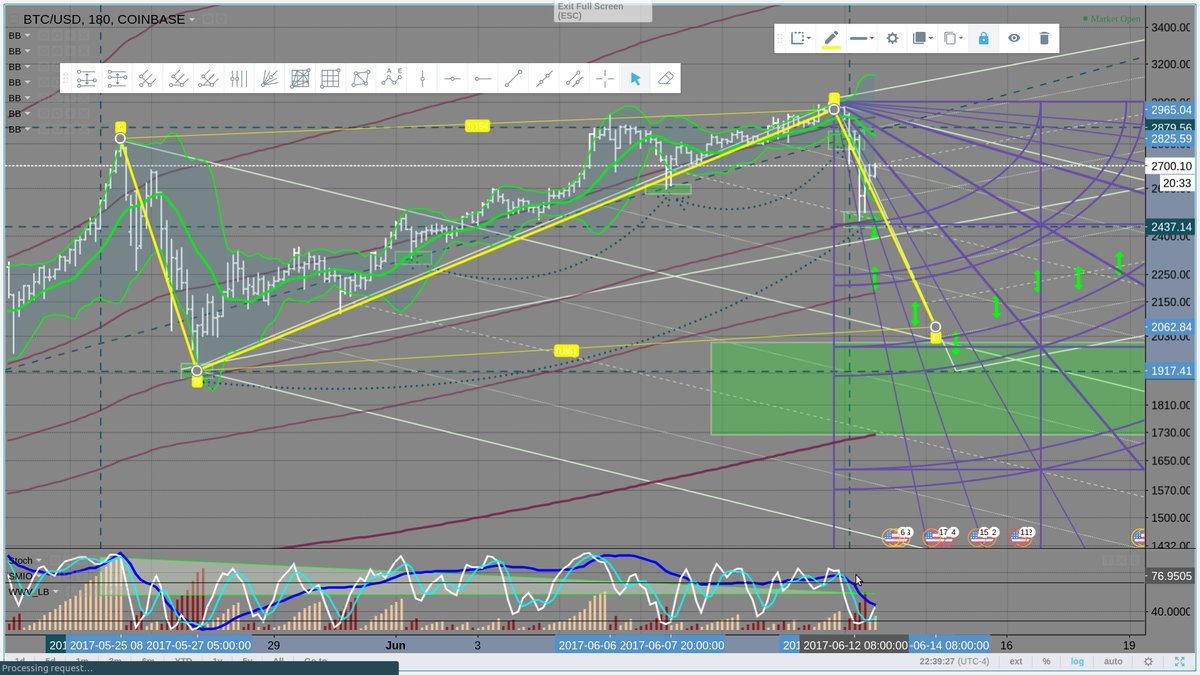Open chart properties gear in bottom bar

click(x=1148, y=661)
